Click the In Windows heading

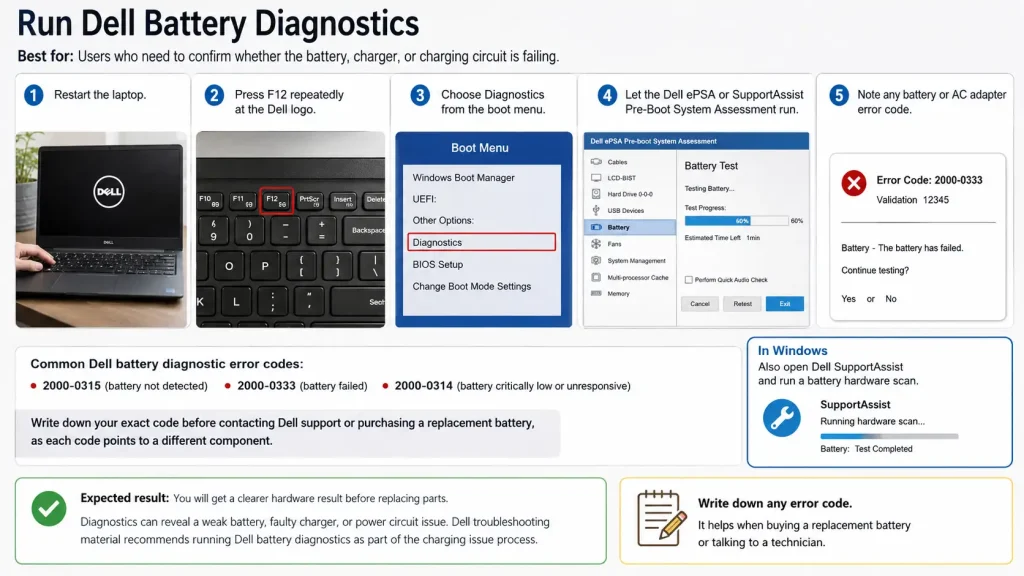(793, 351)
